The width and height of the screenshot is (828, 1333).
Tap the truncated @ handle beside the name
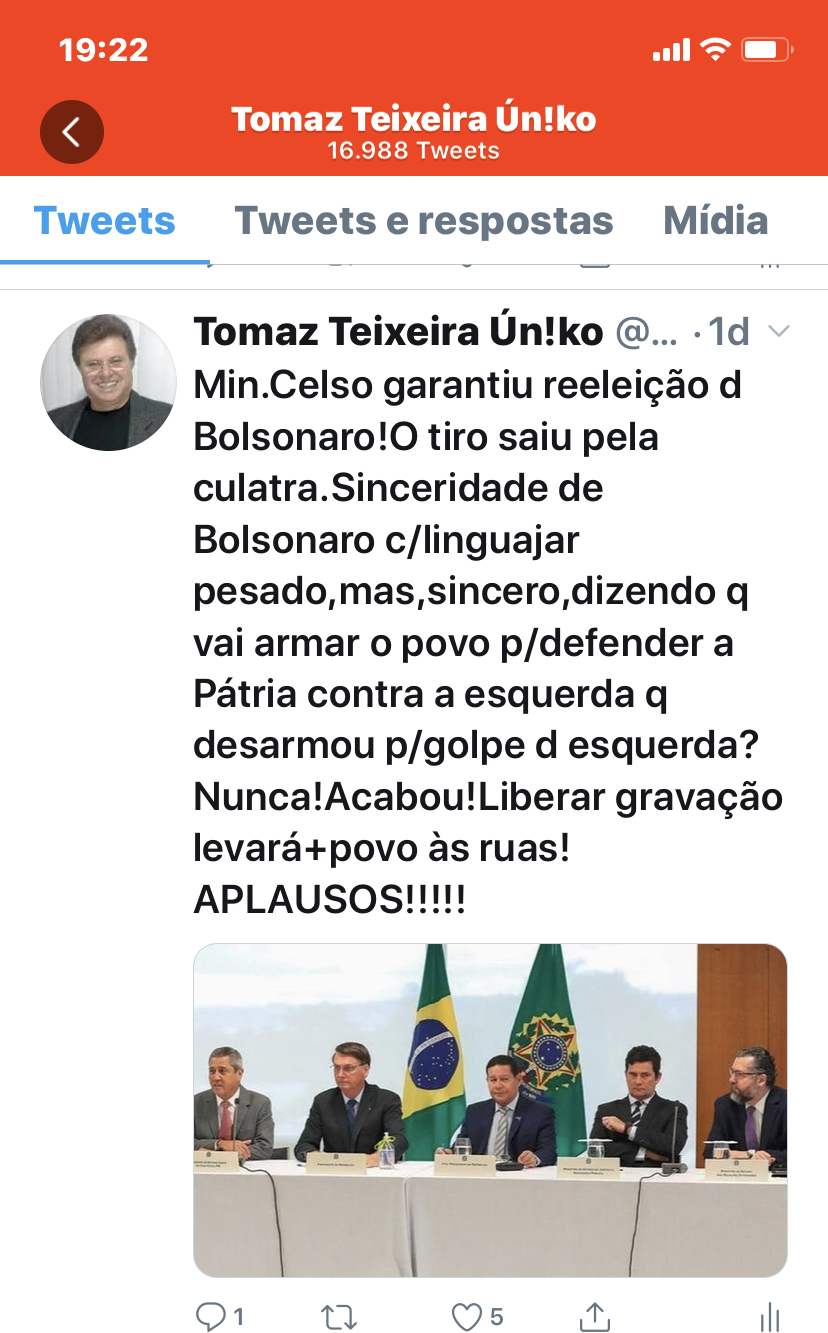click(646, 331)
